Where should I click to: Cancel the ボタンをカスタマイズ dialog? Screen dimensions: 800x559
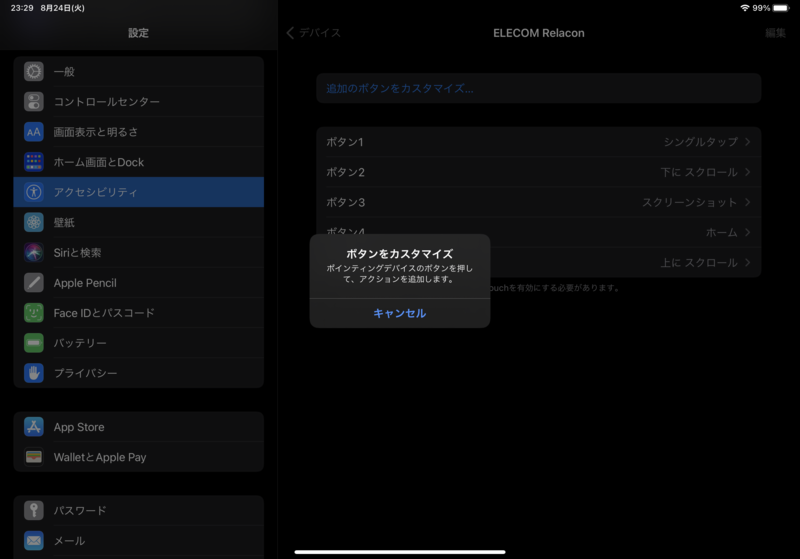click(399, 313)
